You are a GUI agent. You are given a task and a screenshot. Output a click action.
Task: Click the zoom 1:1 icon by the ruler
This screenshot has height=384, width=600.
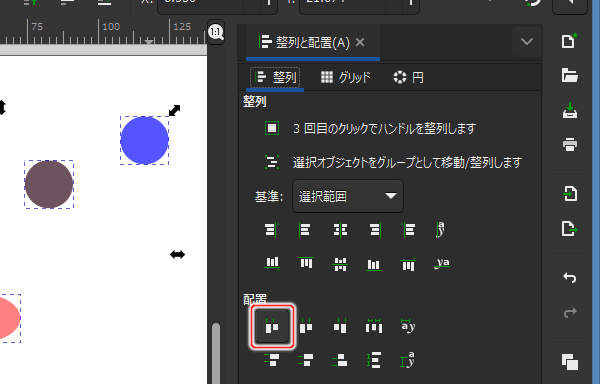(x=216, y=32)
